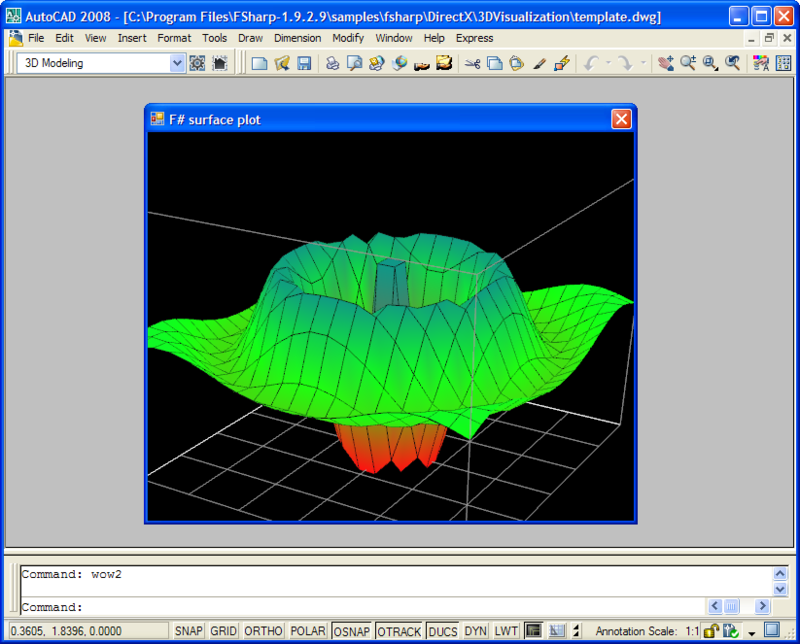This screenshot has width=800, height=644.
Task: Click the toolbar lock icon in status bar
Action: coord(710,631)
